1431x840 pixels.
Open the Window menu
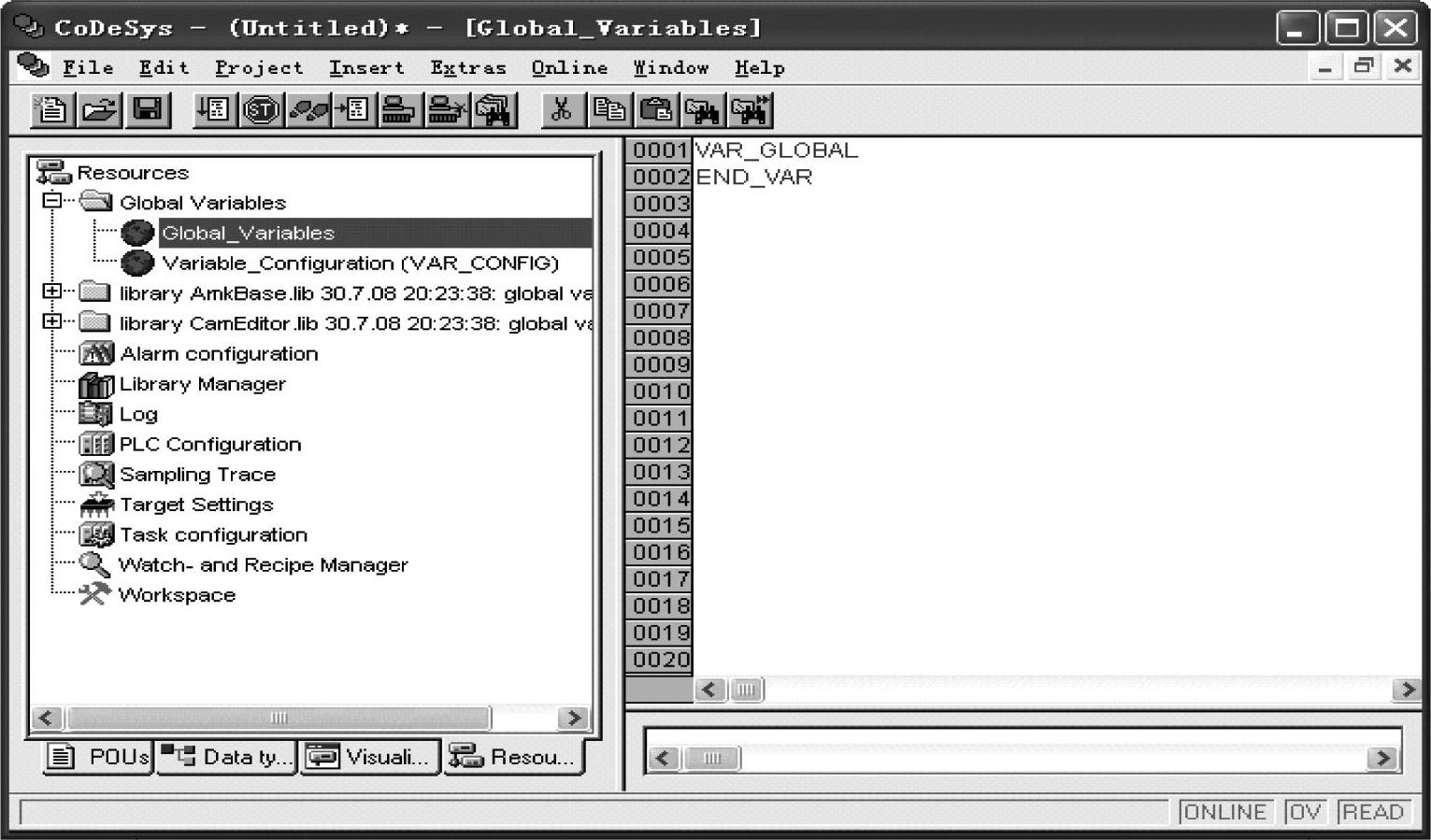[x=671, y=68]
